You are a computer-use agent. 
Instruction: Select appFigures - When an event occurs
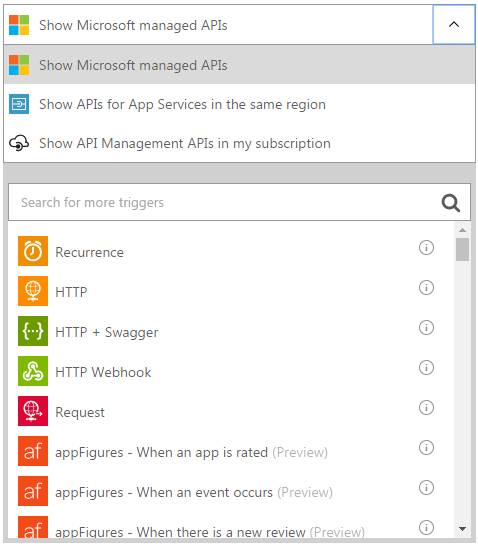click(194, 492)
